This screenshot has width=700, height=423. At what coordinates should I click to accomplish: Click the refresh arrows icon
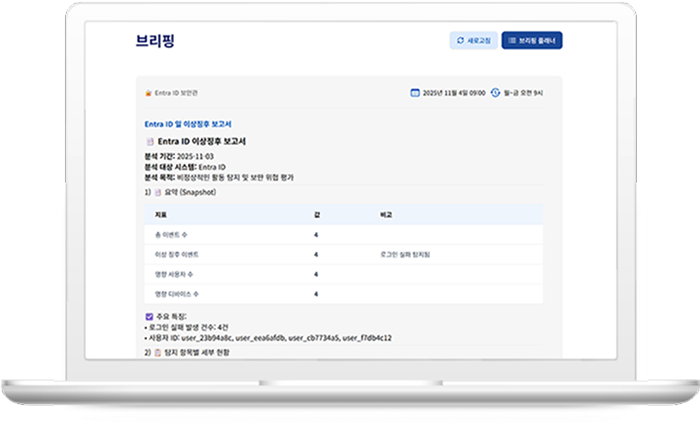click(460, 41)
